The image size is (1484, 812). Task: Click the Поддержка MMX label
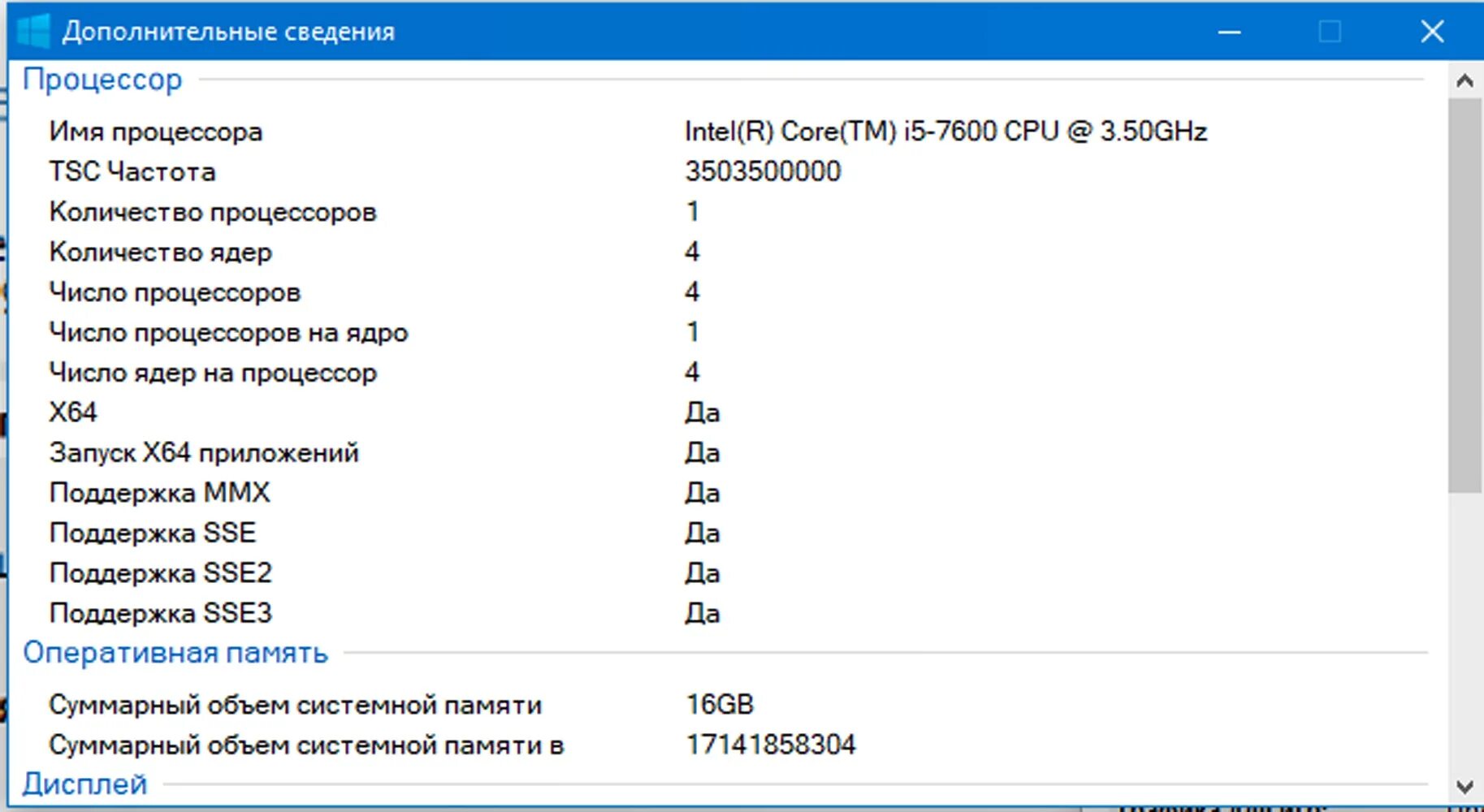159,493
